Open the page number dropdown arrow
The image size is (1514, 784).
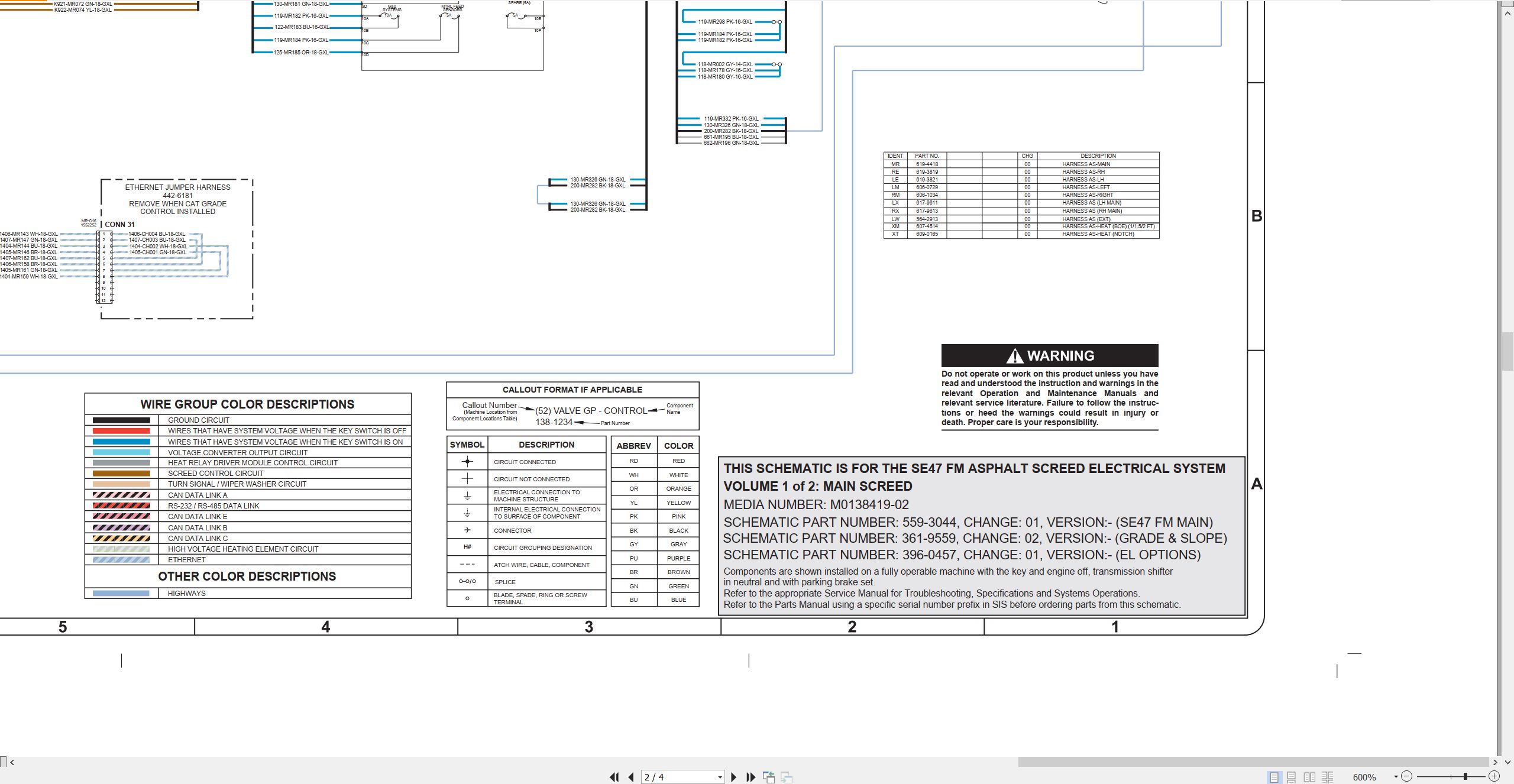(x=720, y=777)
